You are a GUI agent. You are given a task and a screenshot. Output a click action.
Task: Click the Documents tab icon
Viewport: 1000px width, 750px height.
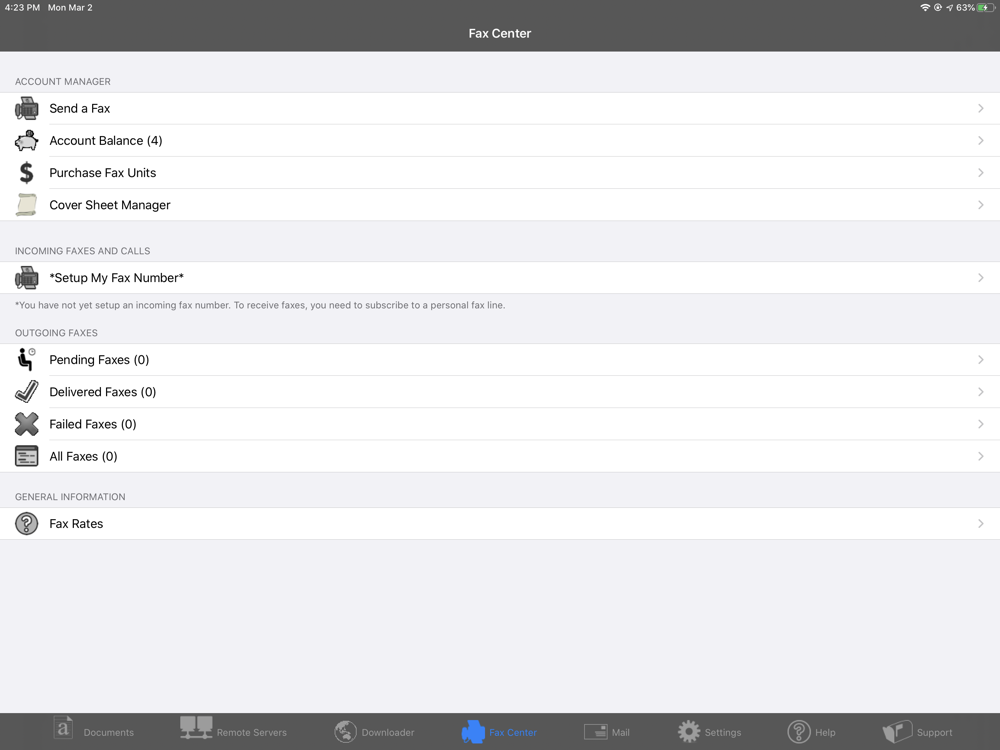point(63,728)
